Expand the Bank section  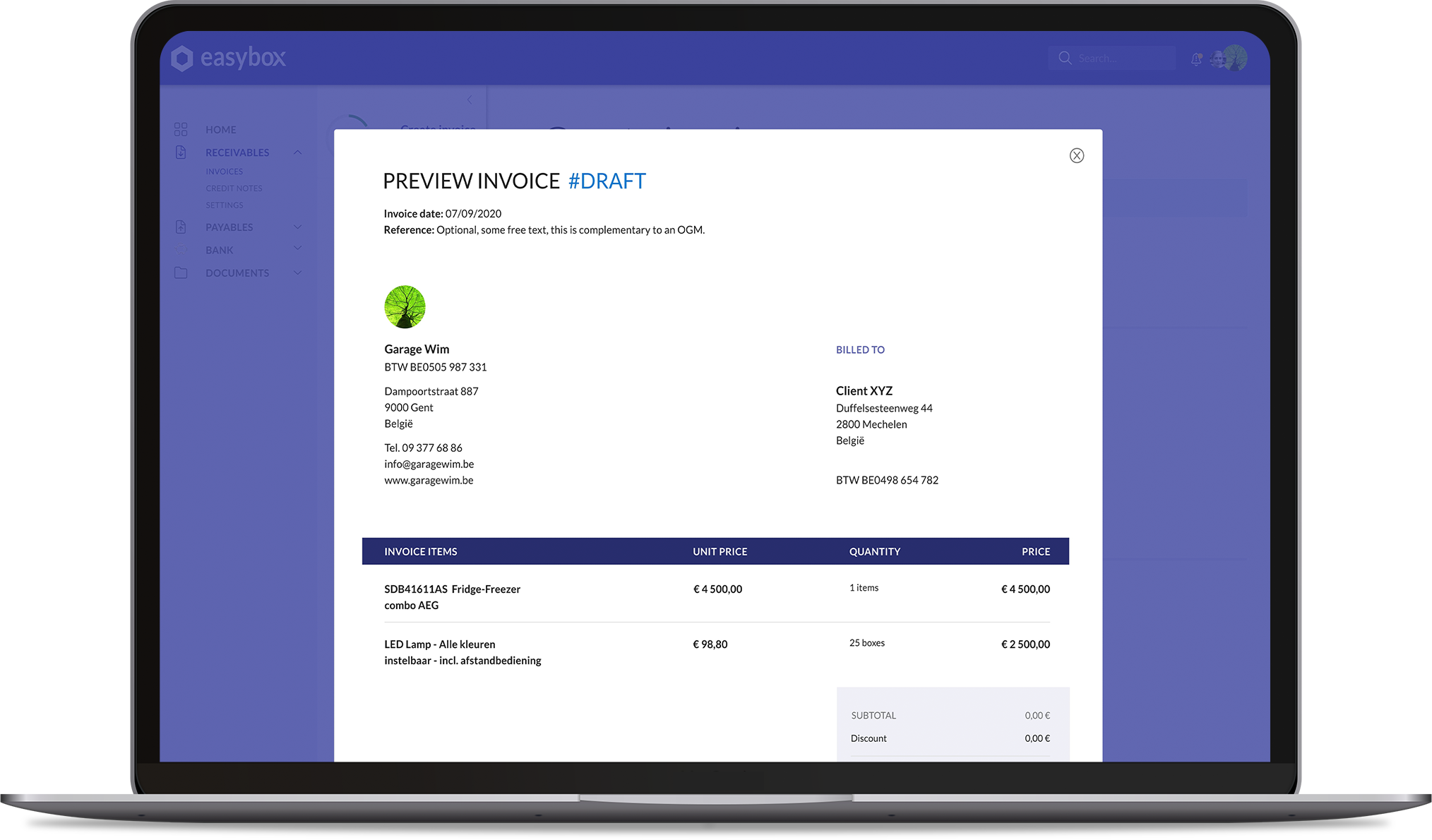298,249
